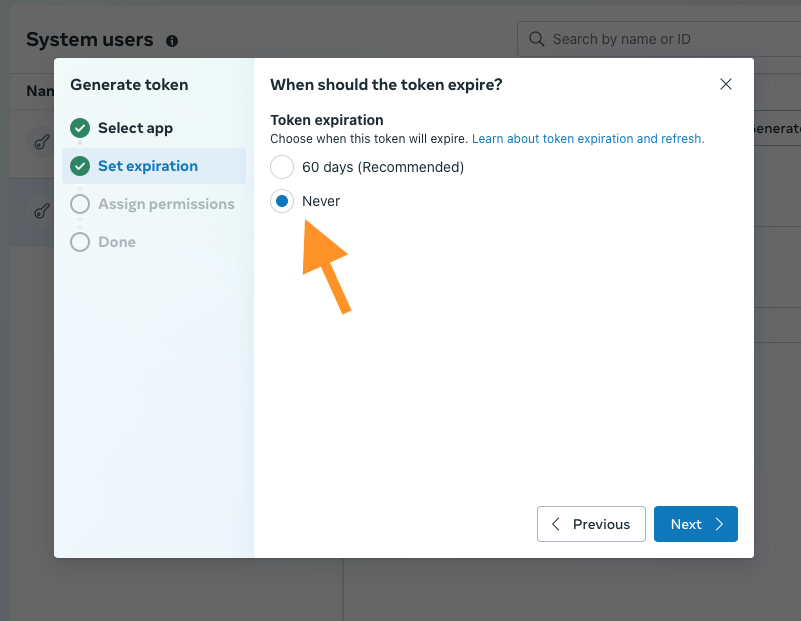This screenshot has width=801, height=621.
Task: Click the empty circle beside Done step
Action: 80,242
